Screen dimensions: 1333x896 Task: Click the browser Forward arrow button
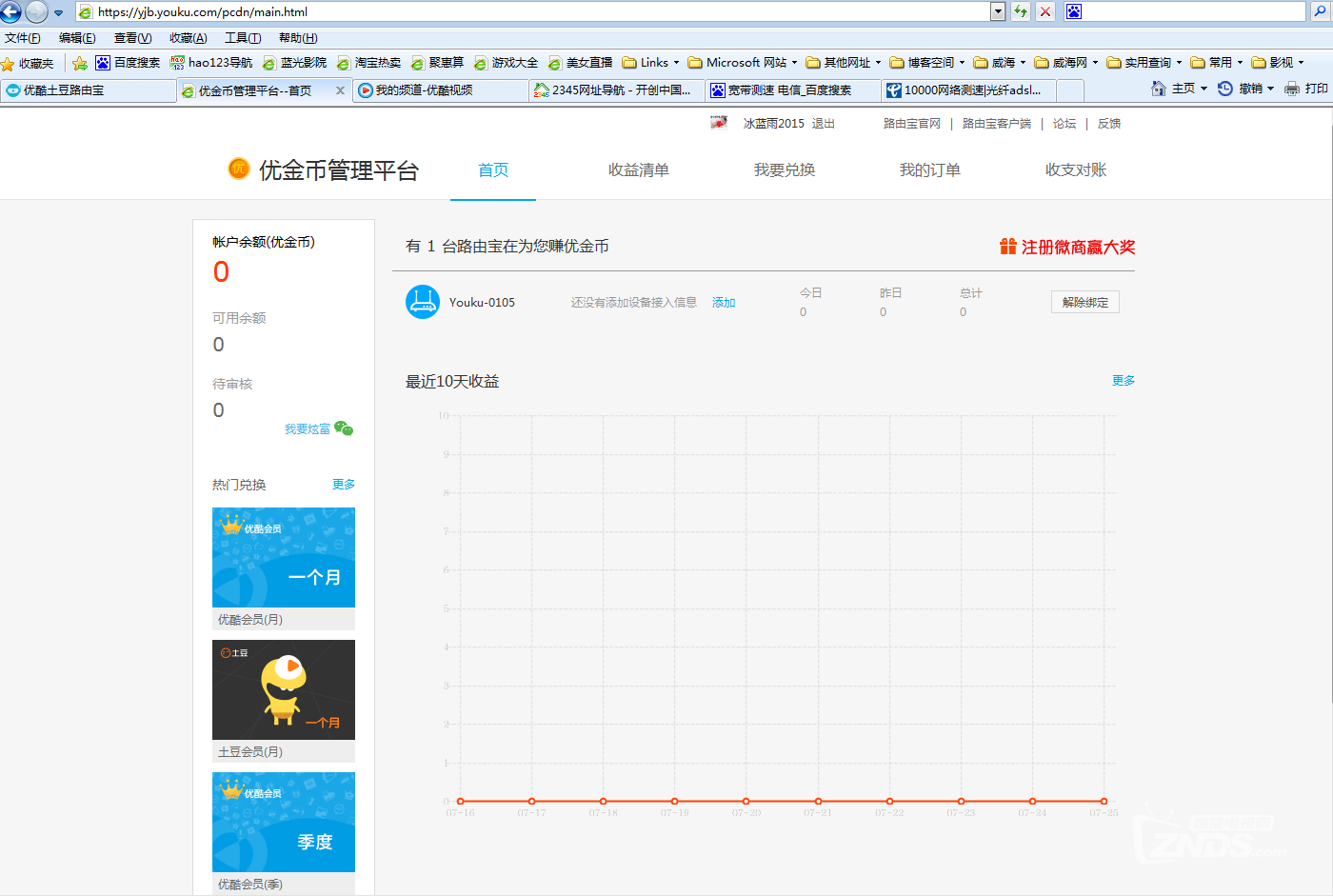click(x=36, y=11)
